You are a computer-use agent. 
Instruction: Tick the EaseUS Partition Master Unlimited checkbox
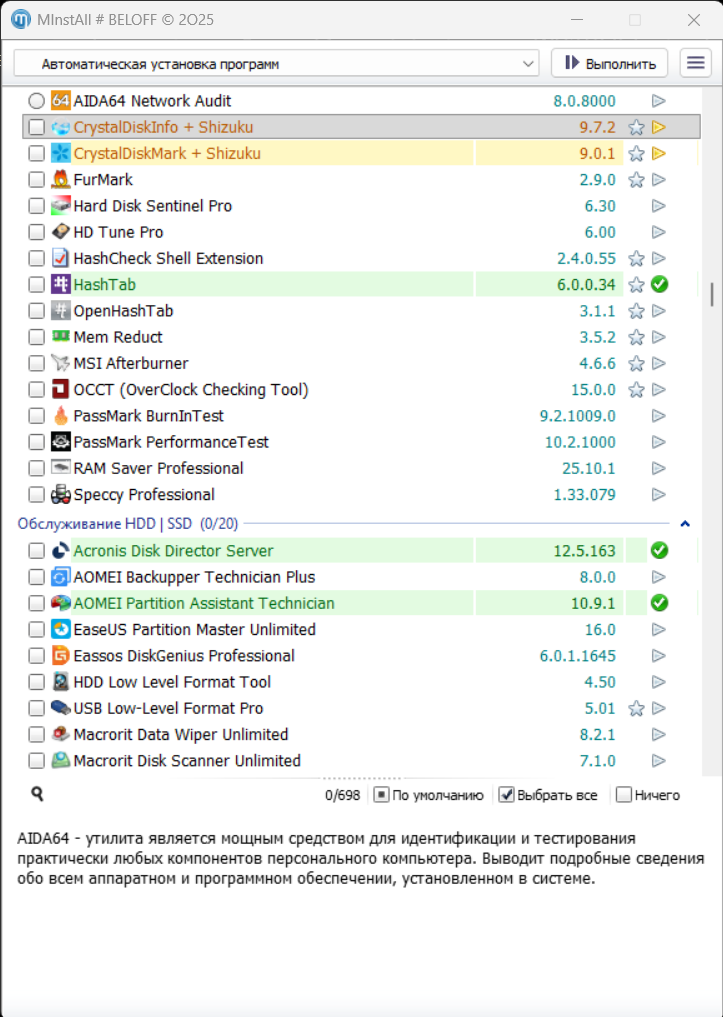[x=36, y=630]
